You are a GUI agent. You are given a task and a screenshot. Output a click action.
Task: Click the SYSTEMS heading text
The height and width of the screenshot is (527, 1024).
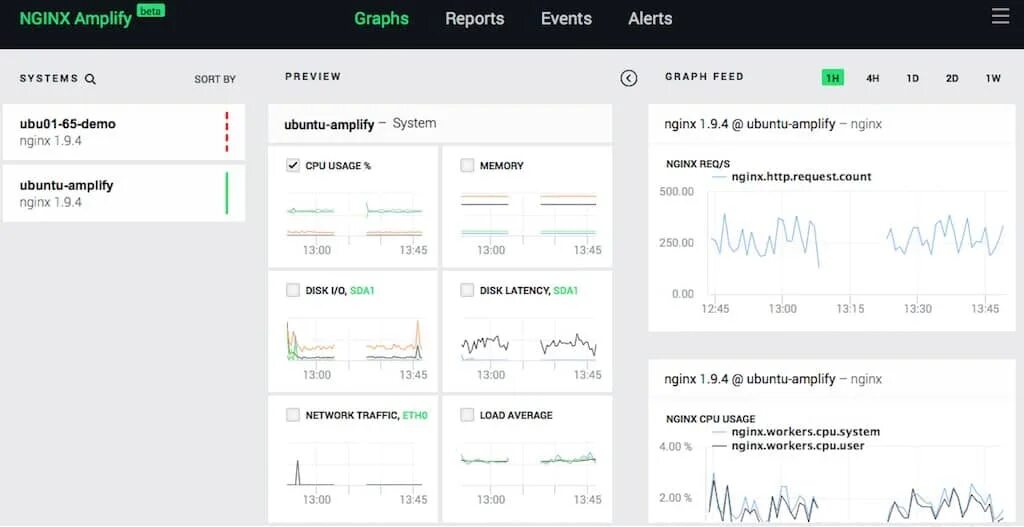pyautogui.click(x=49, y=78)
